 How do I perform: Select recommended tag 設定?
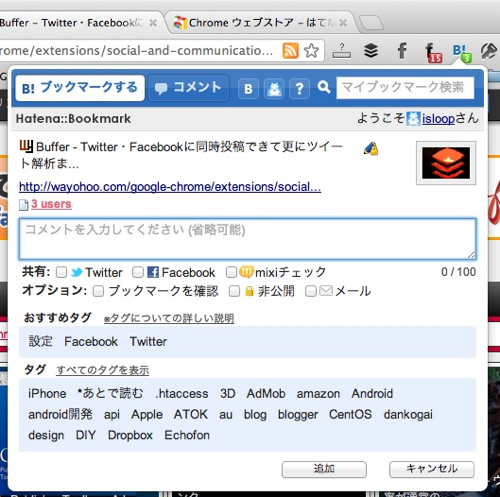click(x=40, y=342)
